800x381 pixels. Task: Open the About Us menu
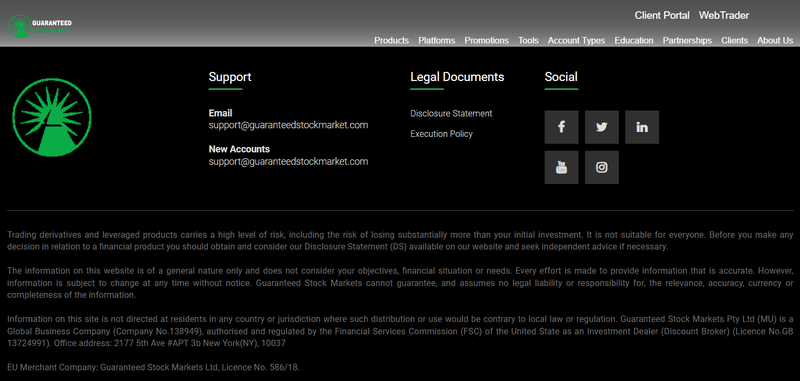(775, 40)
